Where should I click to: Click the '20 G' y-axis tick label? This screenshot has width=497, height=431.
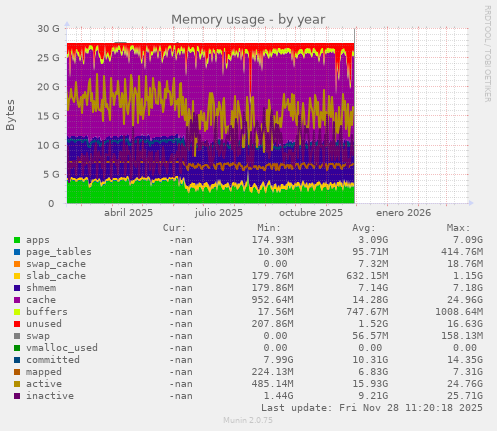48,87
